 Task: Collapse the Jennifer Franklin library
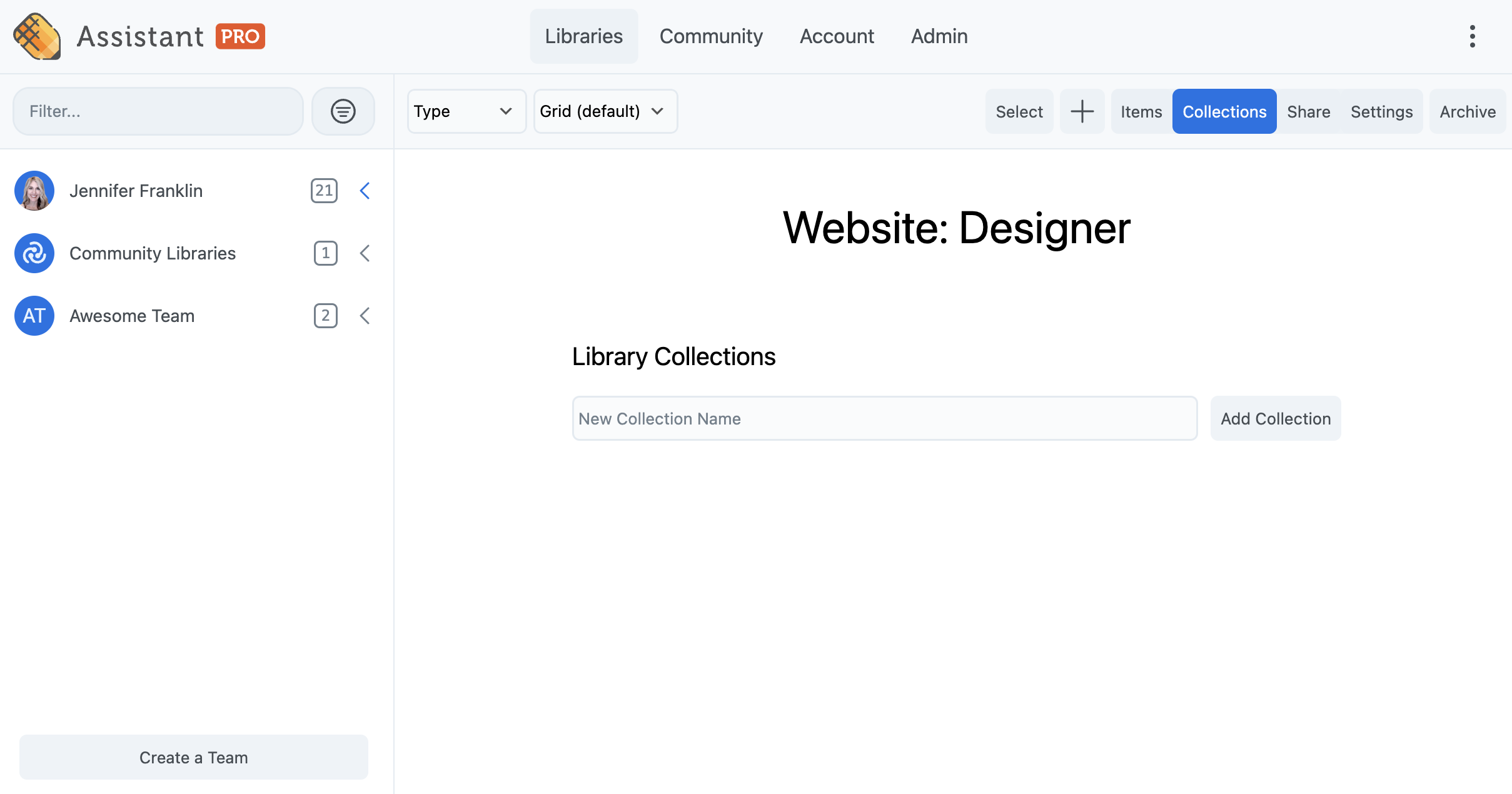(365, 191)
